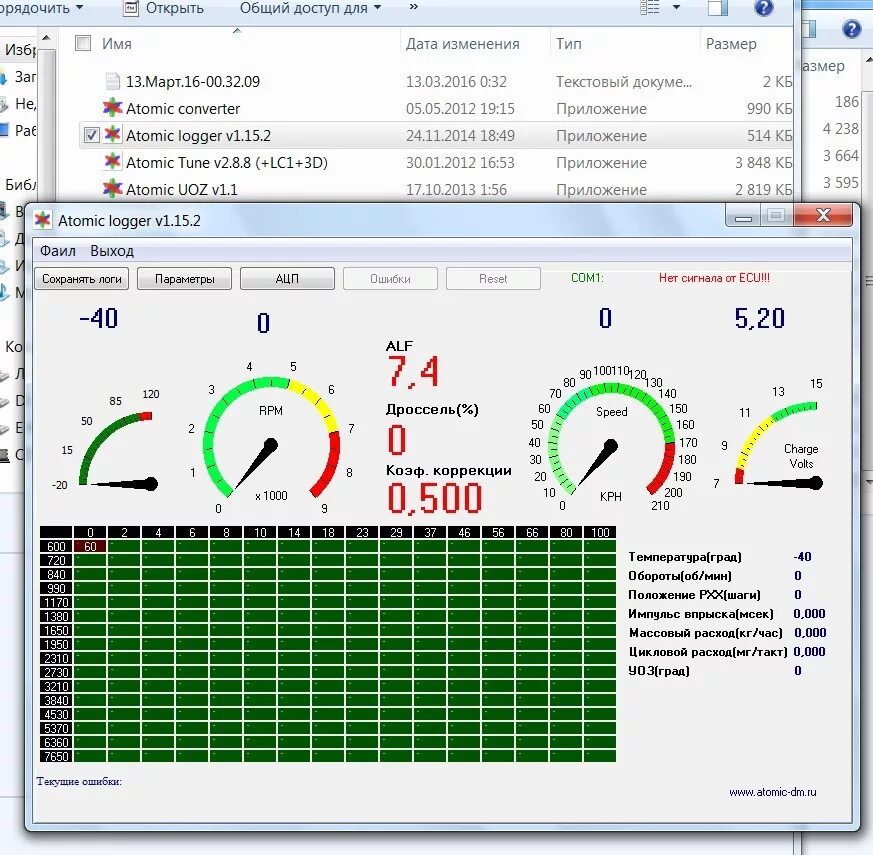Viewport: 873px width, 855px height.
Task: Click the Параметры button
Action: click(x=184, y=279)
